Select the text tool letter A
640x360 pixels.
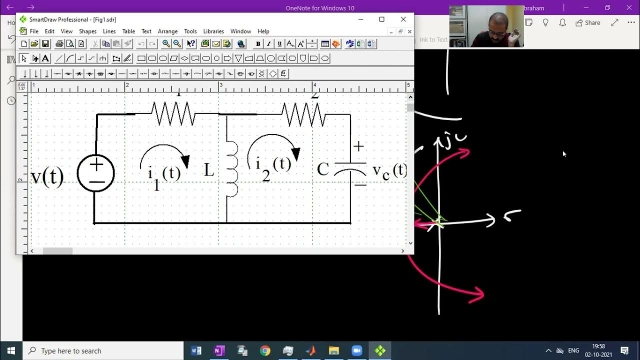coord(46,59)
